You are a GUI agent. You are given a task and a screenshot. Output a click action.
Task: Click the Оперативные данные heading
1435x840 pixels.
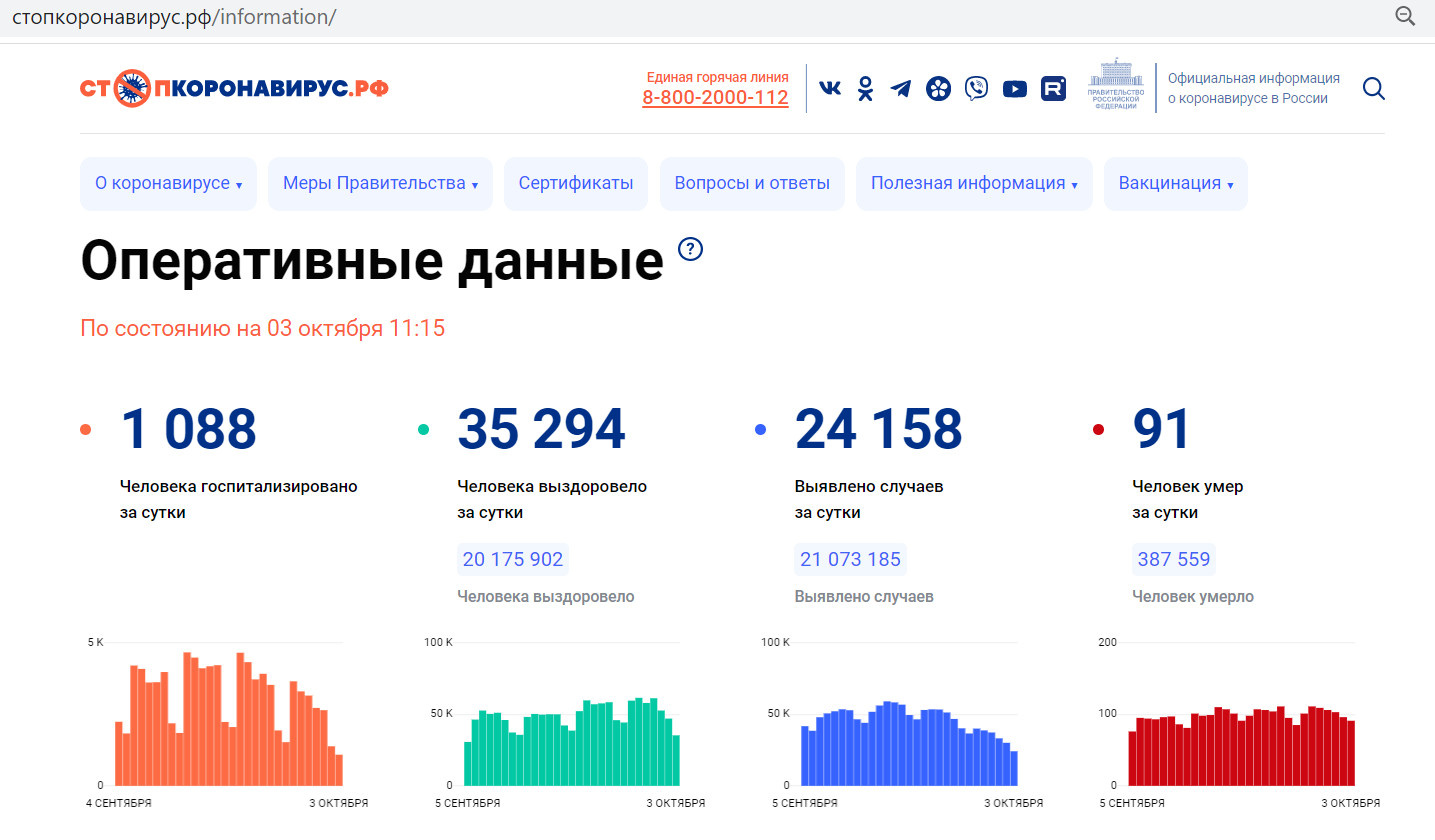pyautogui.click(x=372, y=261)
